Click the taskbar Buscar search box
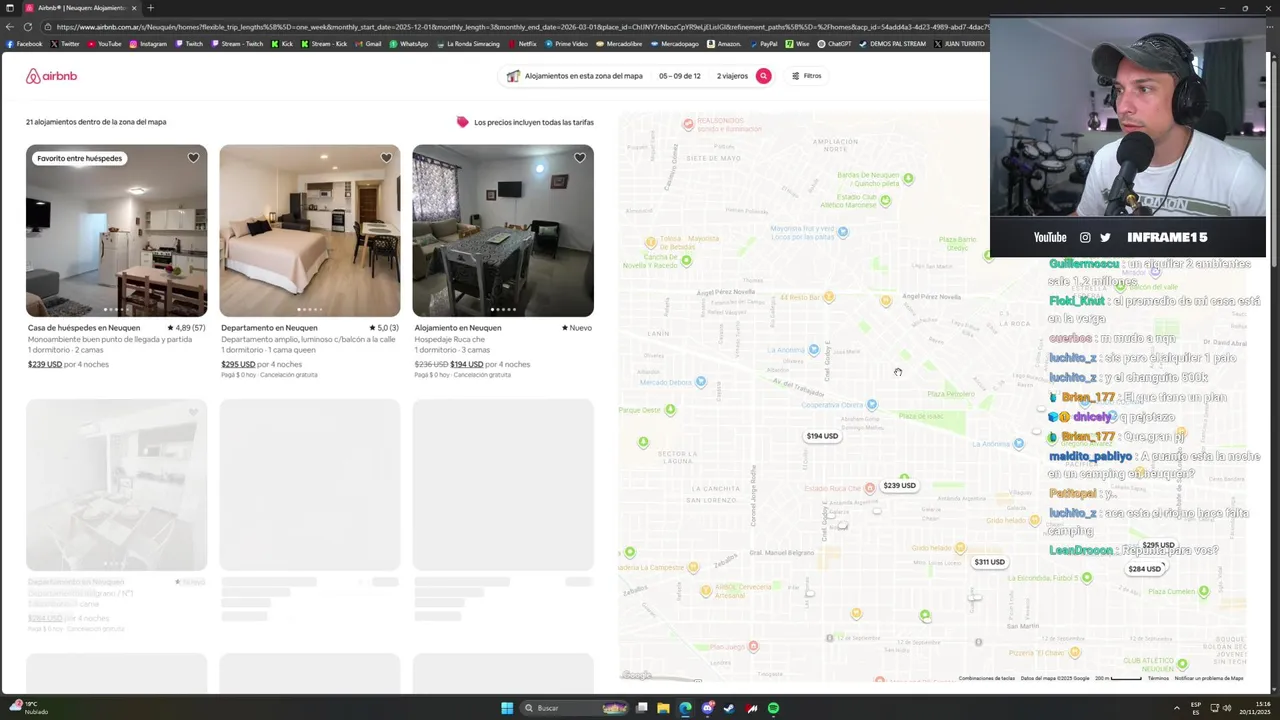 [x=575, y=708]
